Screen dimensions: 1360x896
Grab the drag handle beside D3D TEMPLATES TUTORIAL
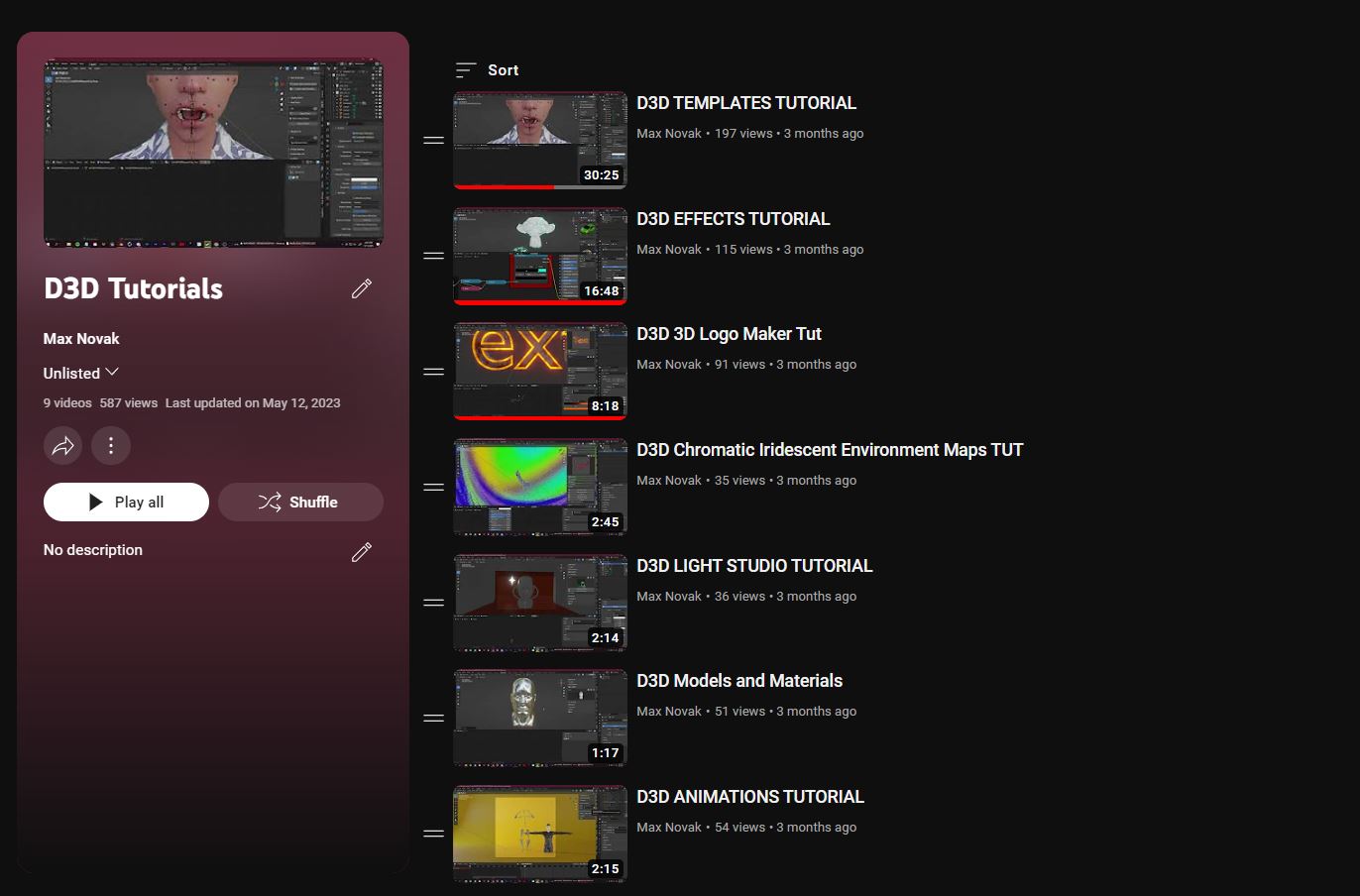point(433,140)
